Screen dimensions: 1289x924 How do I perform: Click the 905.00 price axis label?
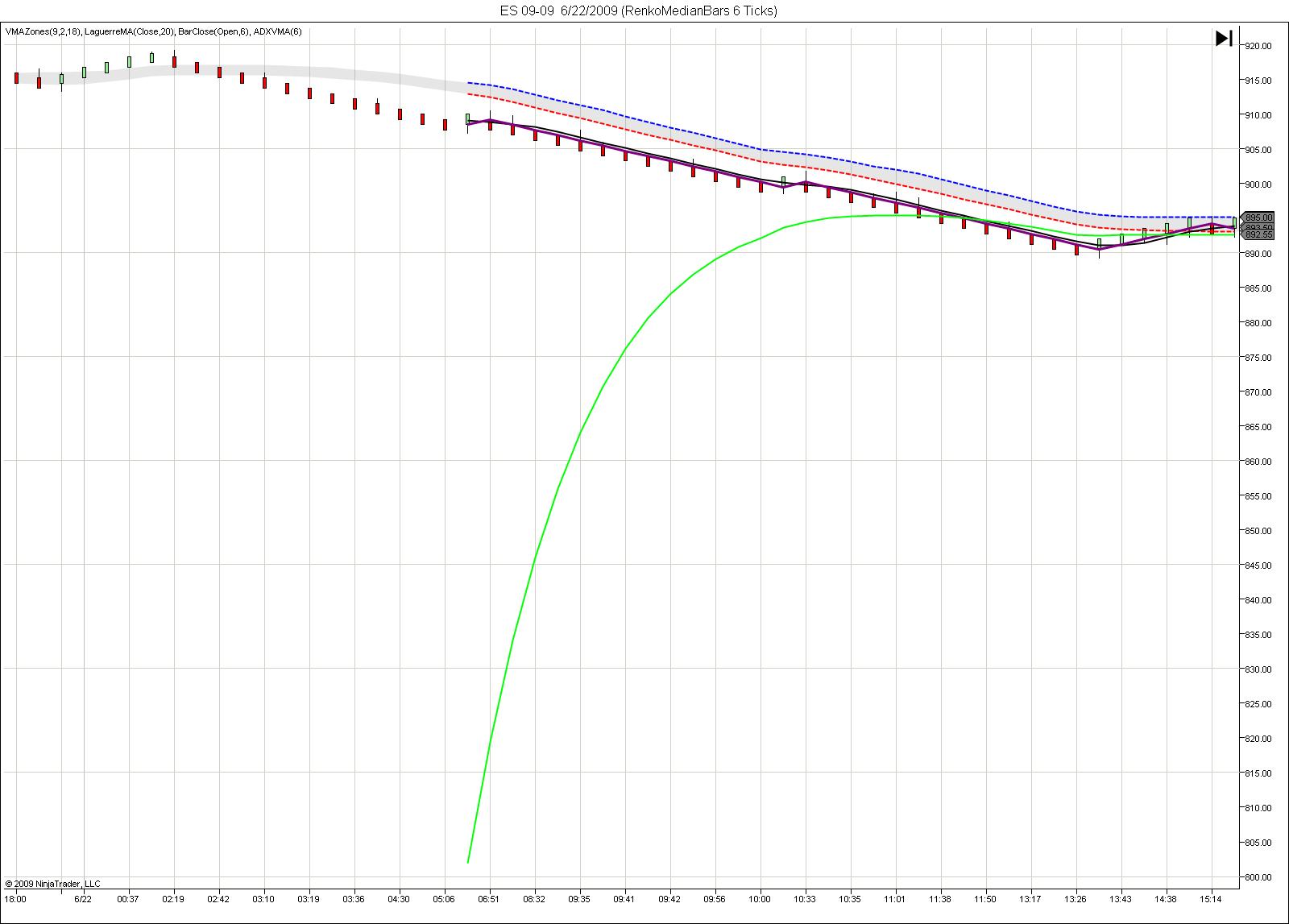[1258, 150]
